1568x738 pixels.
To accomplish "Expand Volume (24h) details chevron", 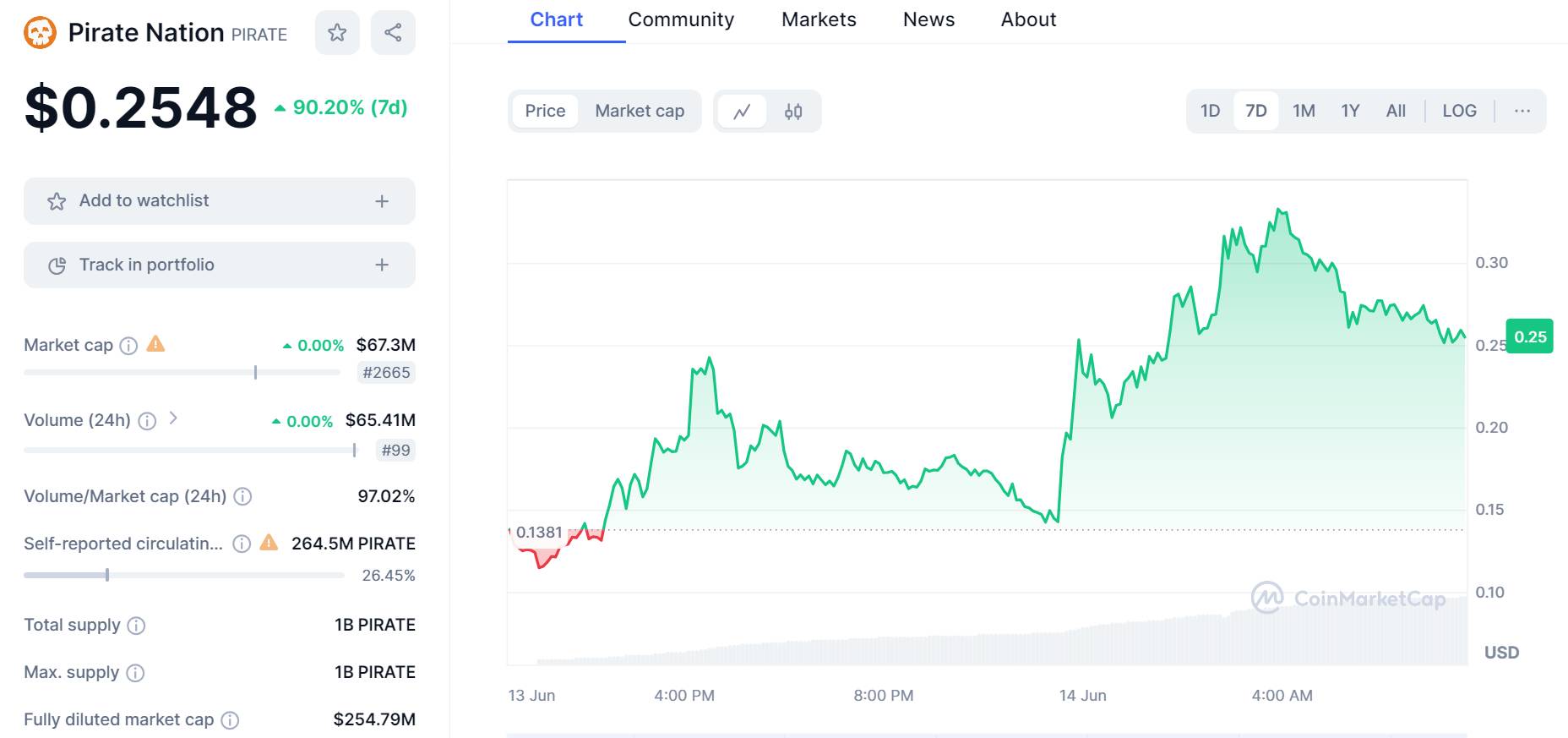I will tap(173, 418).
